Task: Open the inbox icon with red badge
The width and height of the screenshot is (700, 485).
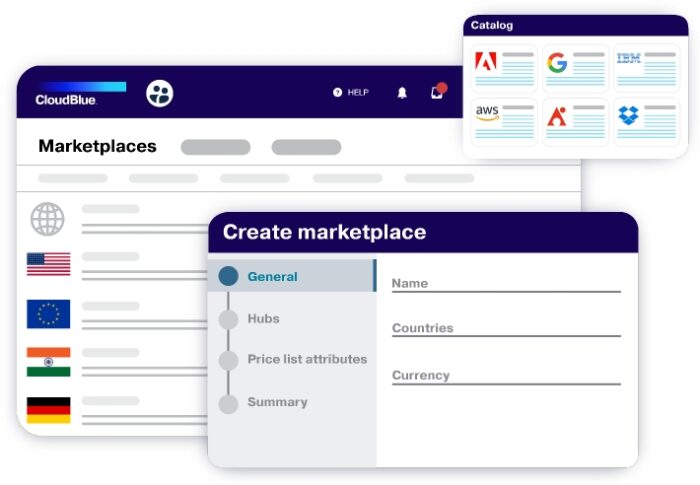Action: [438, 91]
